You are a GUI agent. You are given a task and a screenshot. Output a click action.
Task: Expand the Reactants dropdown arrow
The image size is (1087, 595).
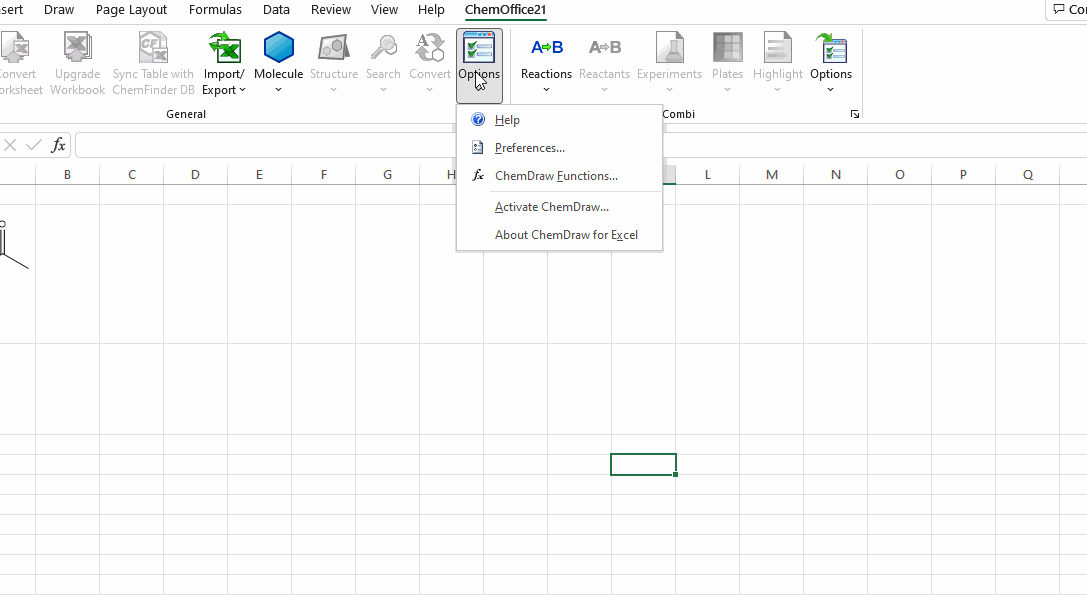[604, 90]
